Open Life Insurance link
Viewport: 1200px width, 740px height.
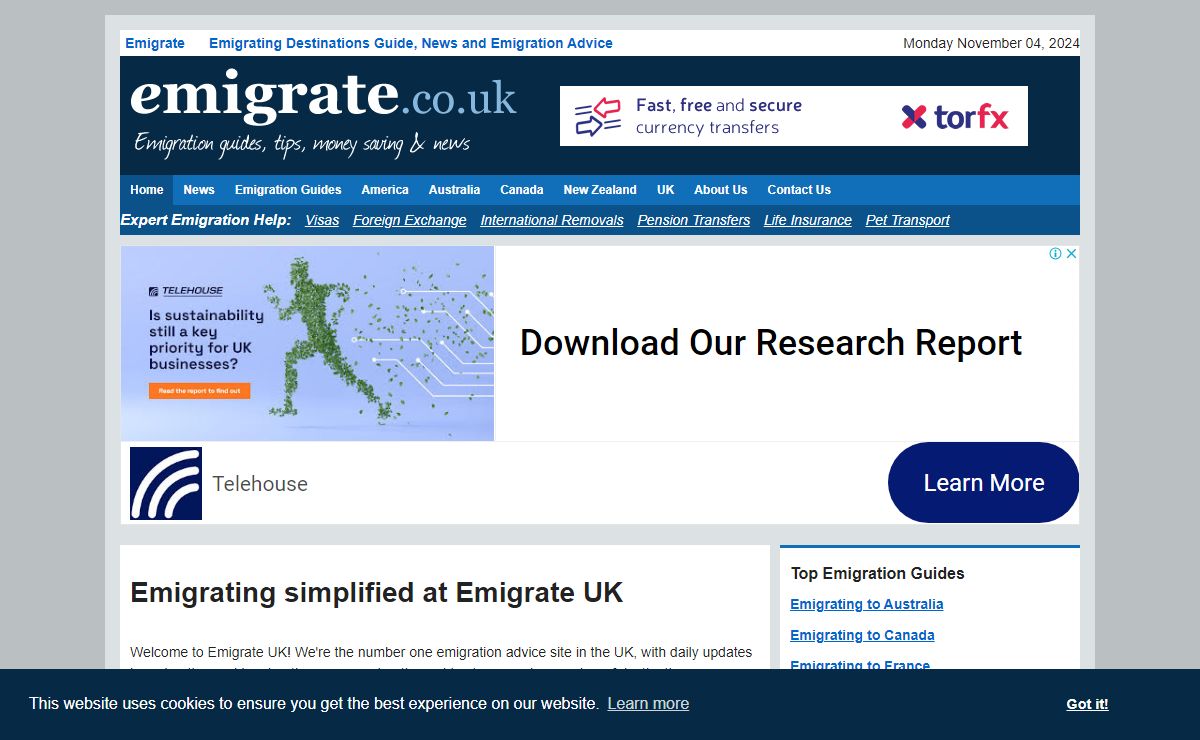point(808,220)
